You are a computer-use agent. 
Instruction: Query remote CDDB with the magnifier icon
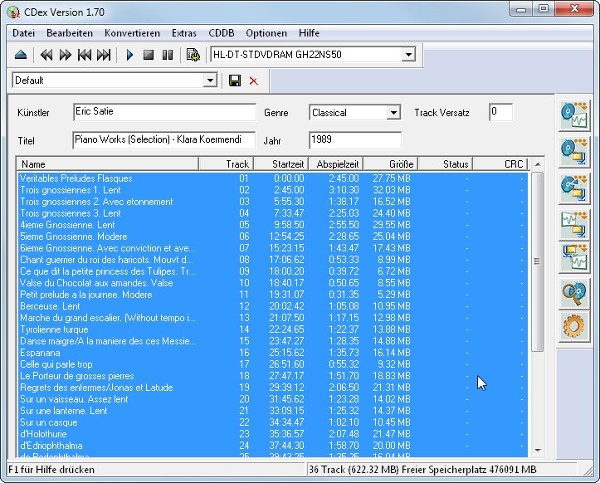(573, 292)
